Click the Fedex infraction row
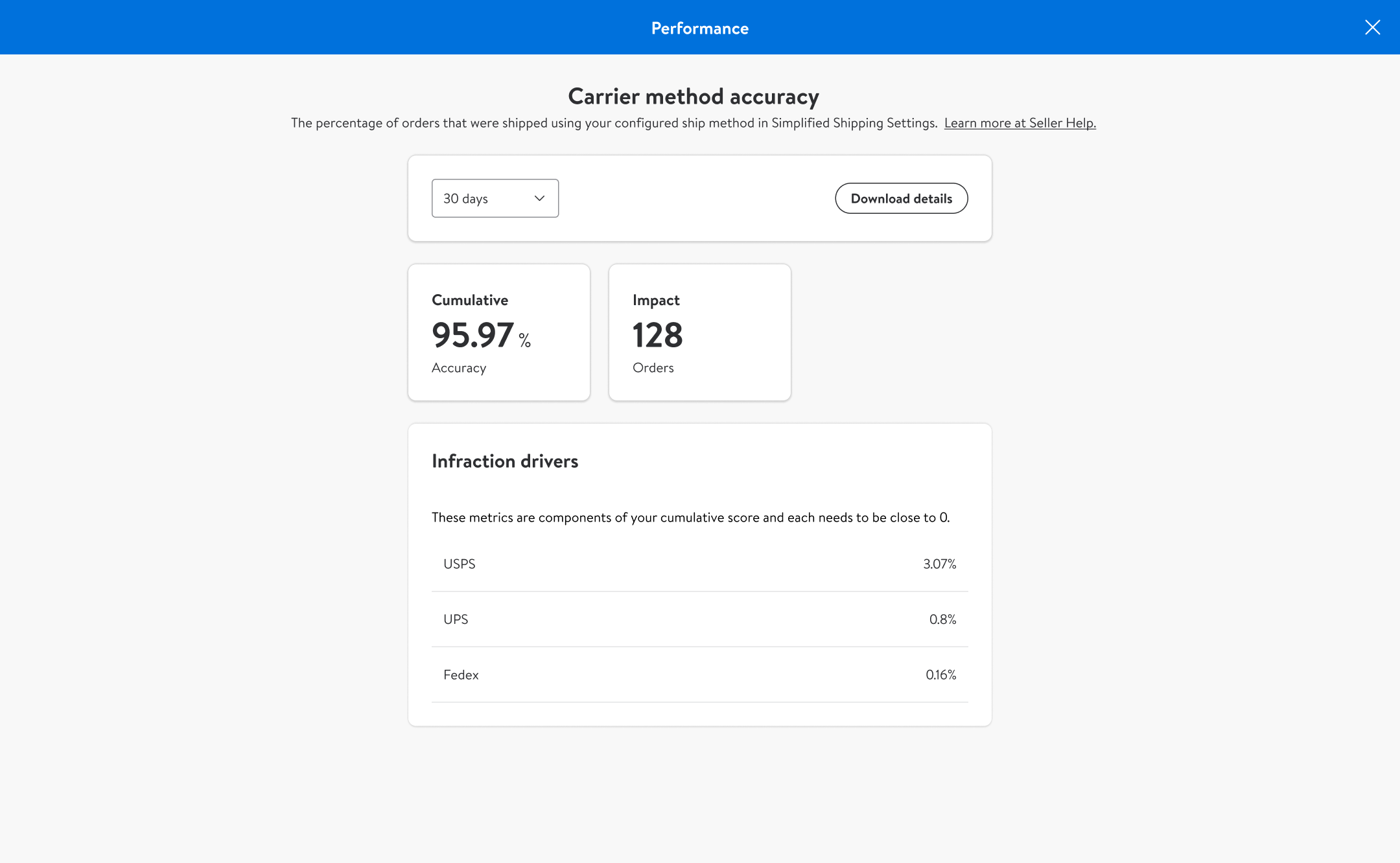 click(x=699, y=674)
